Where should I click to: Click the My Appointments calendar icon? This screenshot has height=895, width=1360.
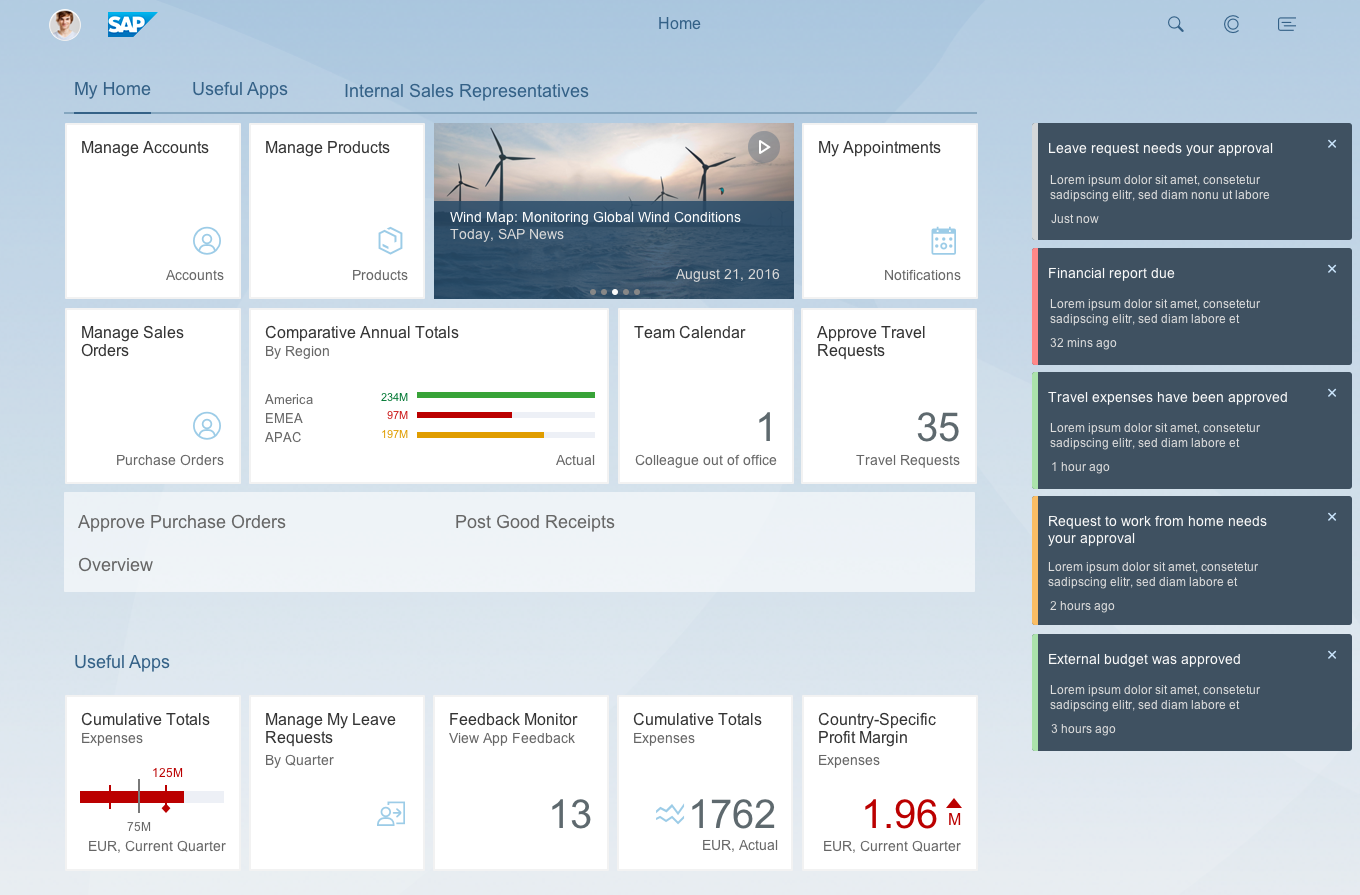943,241
